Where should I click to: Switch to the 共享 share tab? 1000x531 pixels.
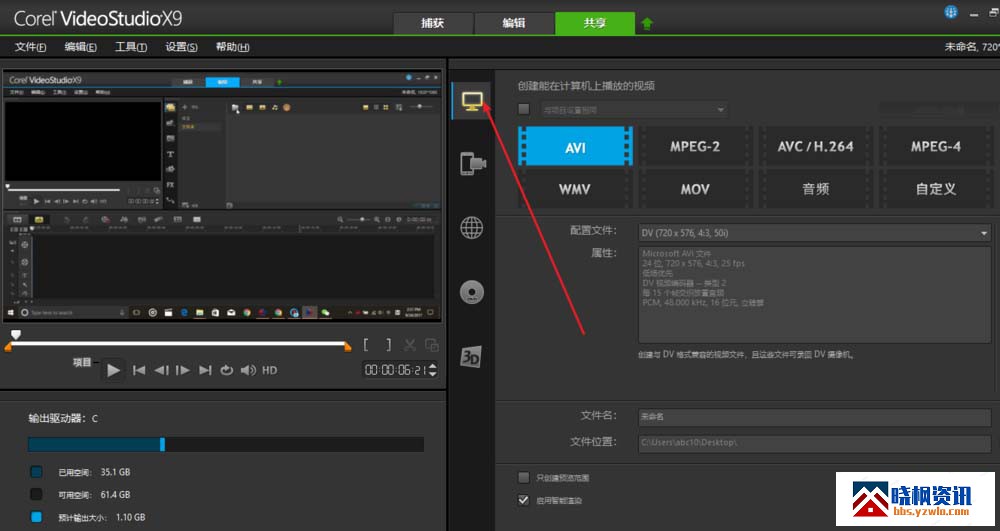pyautogui.click(x=595, y=23)
